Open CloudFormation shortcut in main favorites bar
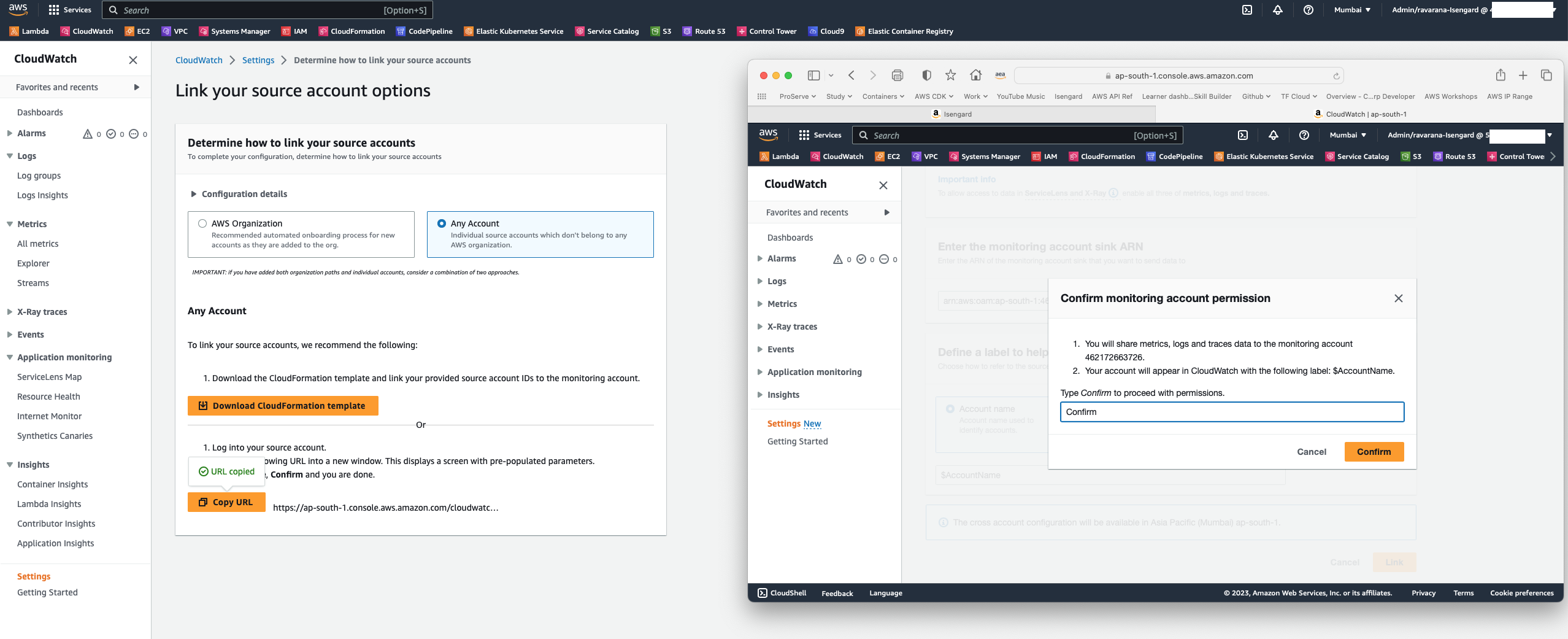1568x639 pixels. [352, 31]
